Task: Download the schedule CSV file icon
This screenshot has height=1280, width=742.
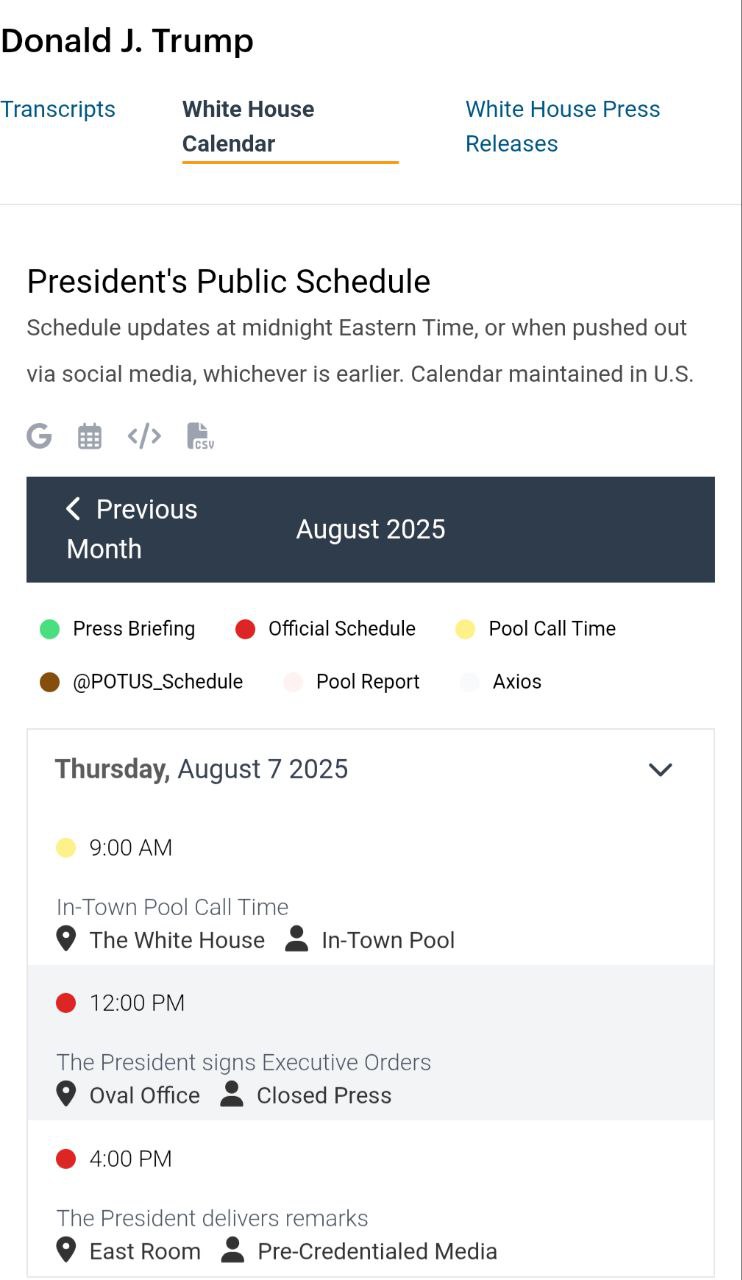Action: pos(200,436)
